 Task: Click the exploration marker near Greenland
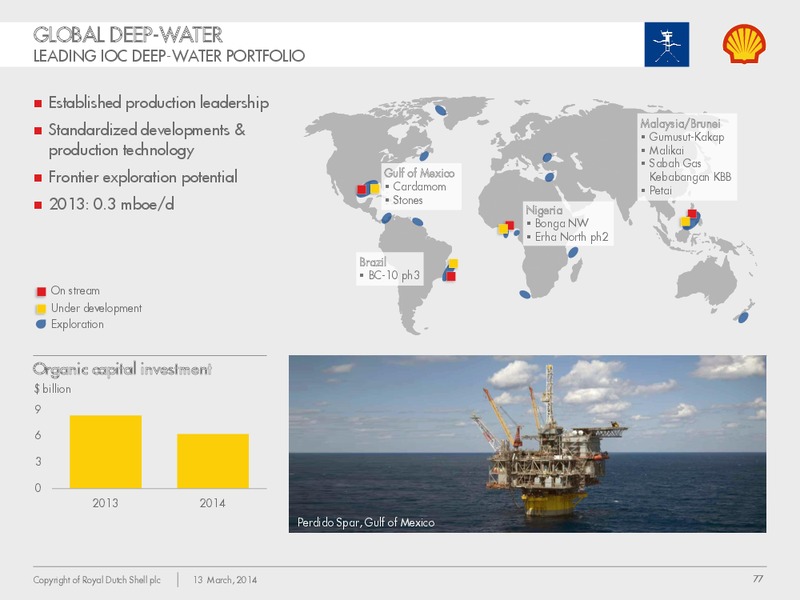(x=440, y=110)
